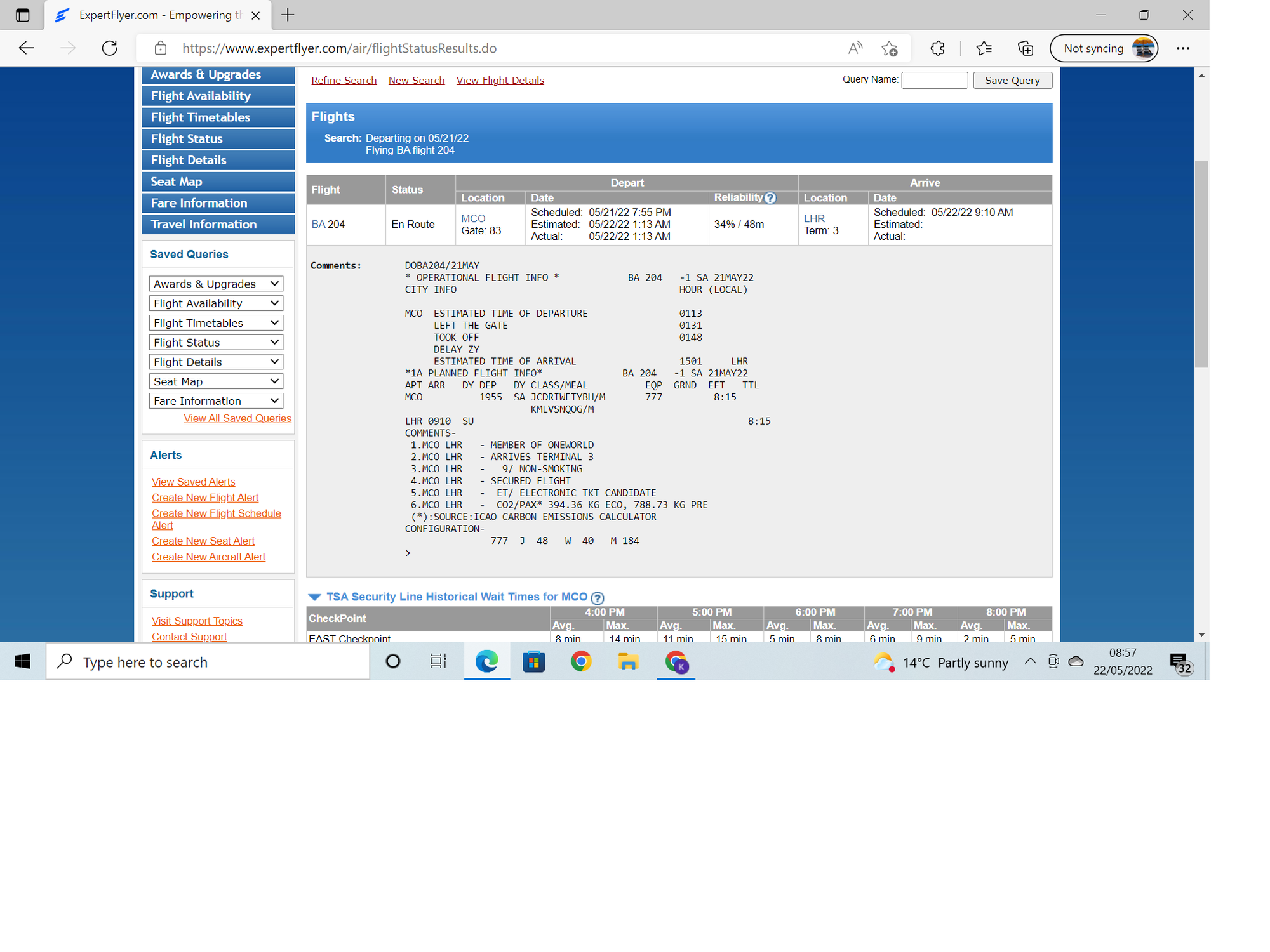Click the Save Query button
The height and width of the screenshot is (952, 1270).
1012,81
